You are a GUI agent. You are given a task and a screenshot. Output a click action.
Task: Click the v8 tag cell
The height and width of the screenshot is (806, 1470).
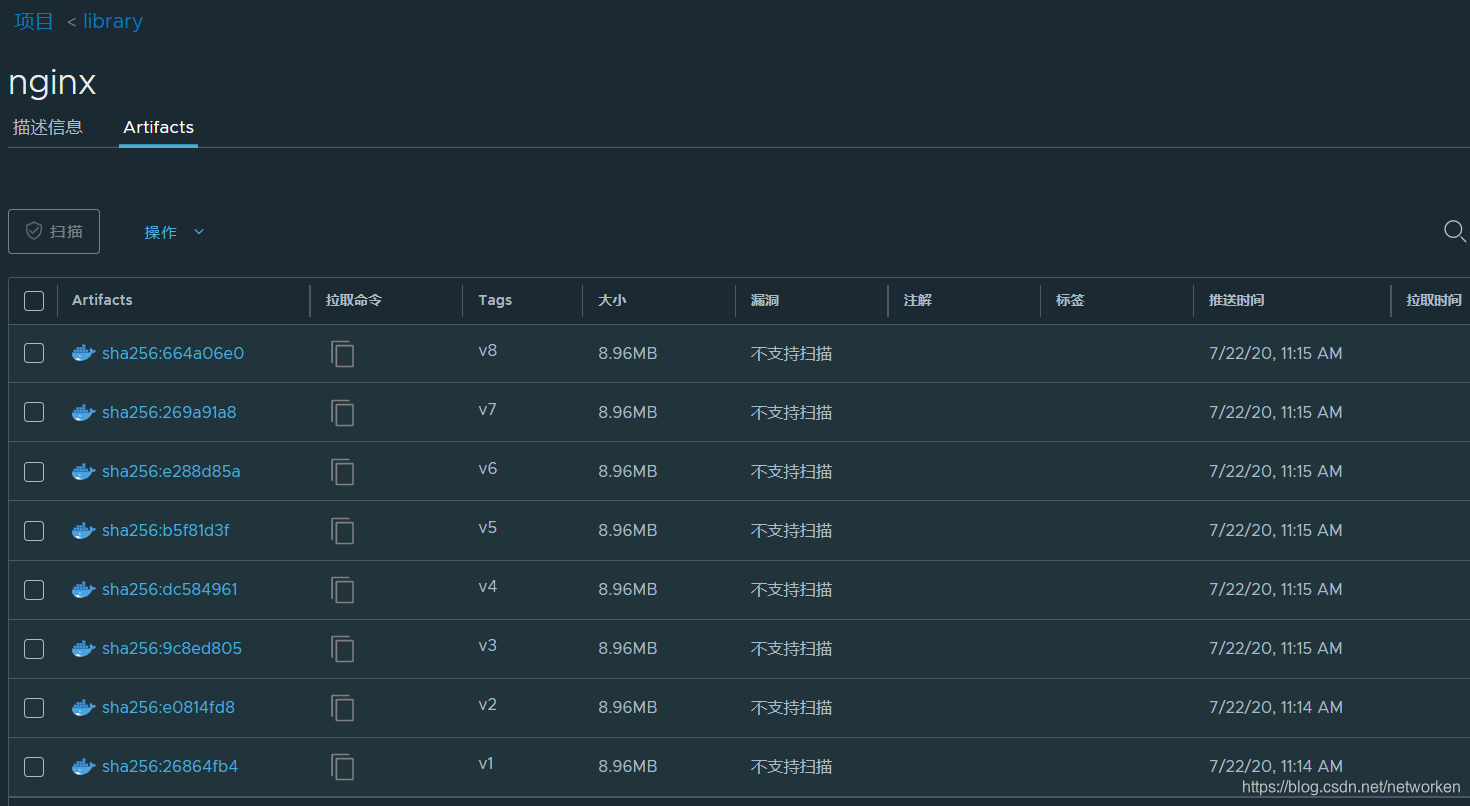point(487,351)
